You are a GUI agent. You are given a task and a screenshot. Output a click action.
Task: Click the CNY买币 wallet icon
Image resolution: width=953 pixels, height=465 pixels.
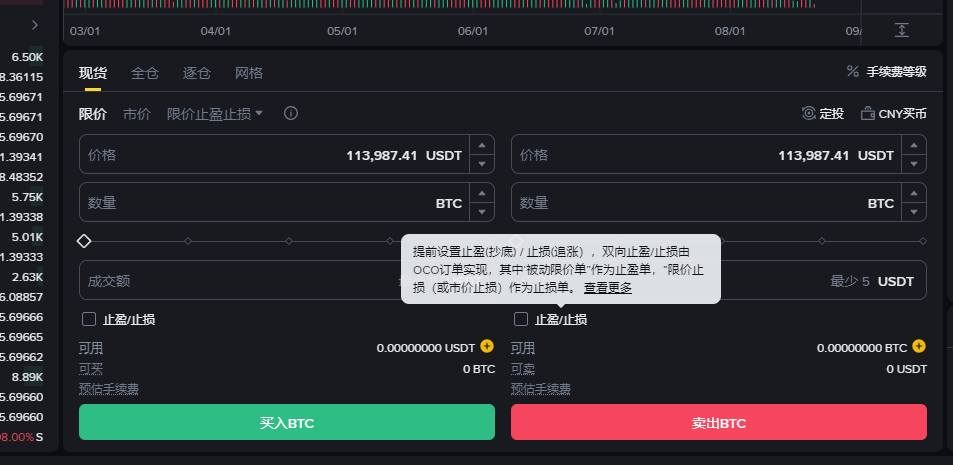868,113
